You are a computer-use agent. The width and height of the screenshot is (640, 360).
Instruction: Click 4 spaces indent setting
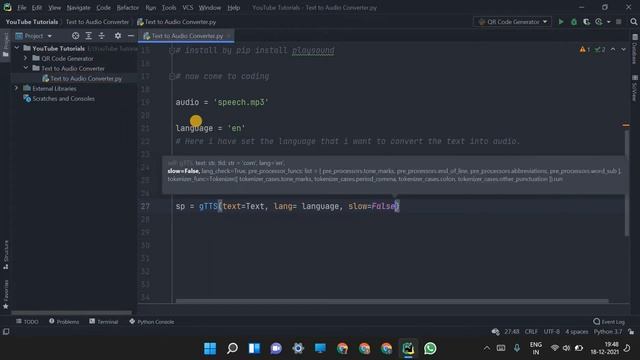pyautogui.click(x=576, y=332)
